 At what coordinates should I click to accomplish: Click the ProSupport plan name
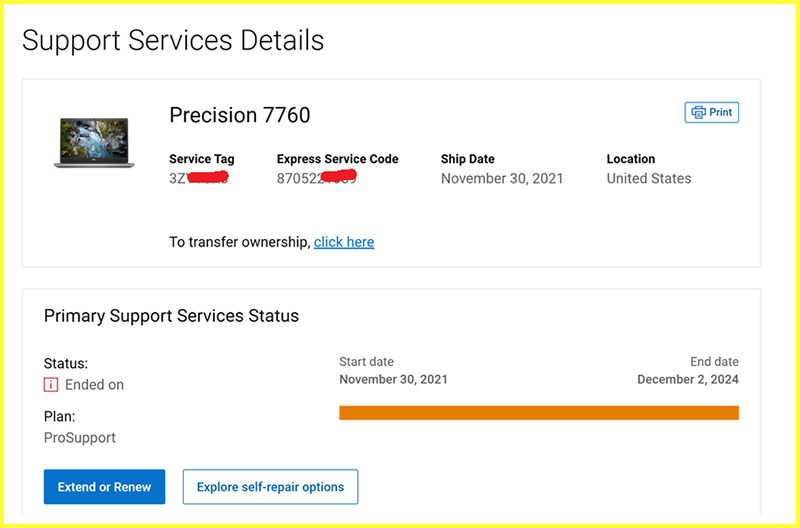click(80, 438)
